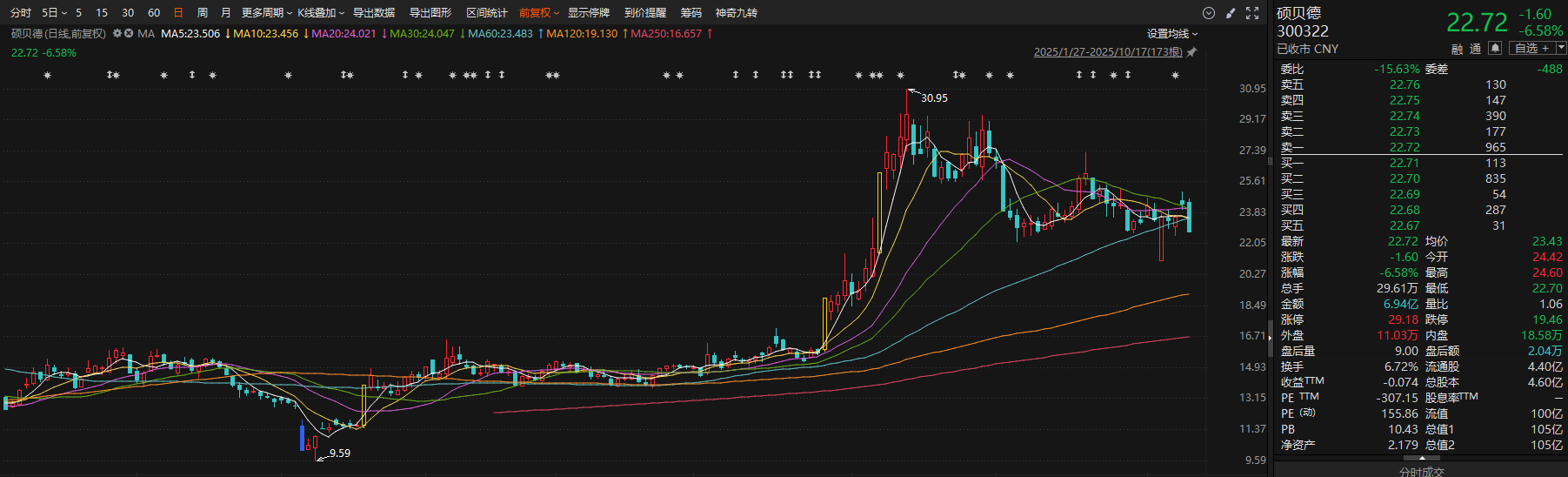This screenshot has height=477, width=1568.
Task: Select the 周 weekly period tab
Action: [x=203, y=13]
